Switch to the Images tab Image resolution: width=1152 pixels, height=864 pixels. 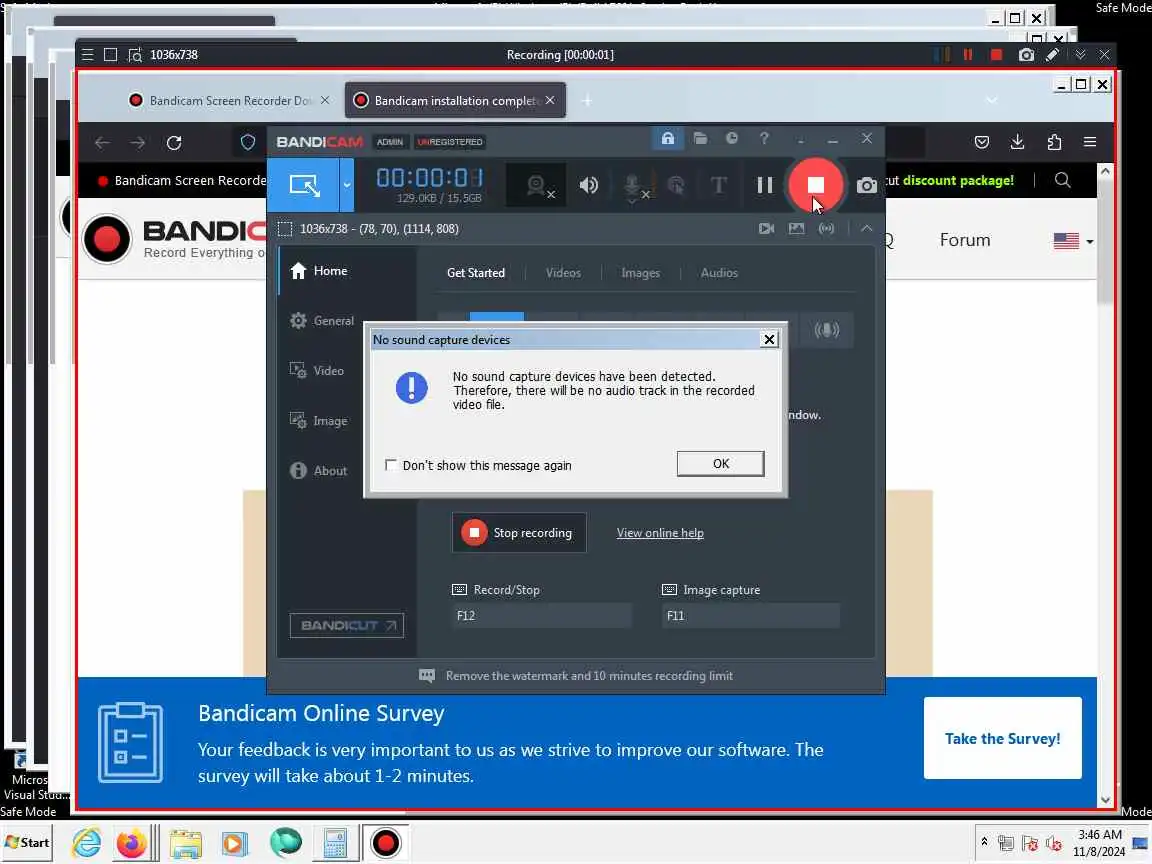coord(641,273)
